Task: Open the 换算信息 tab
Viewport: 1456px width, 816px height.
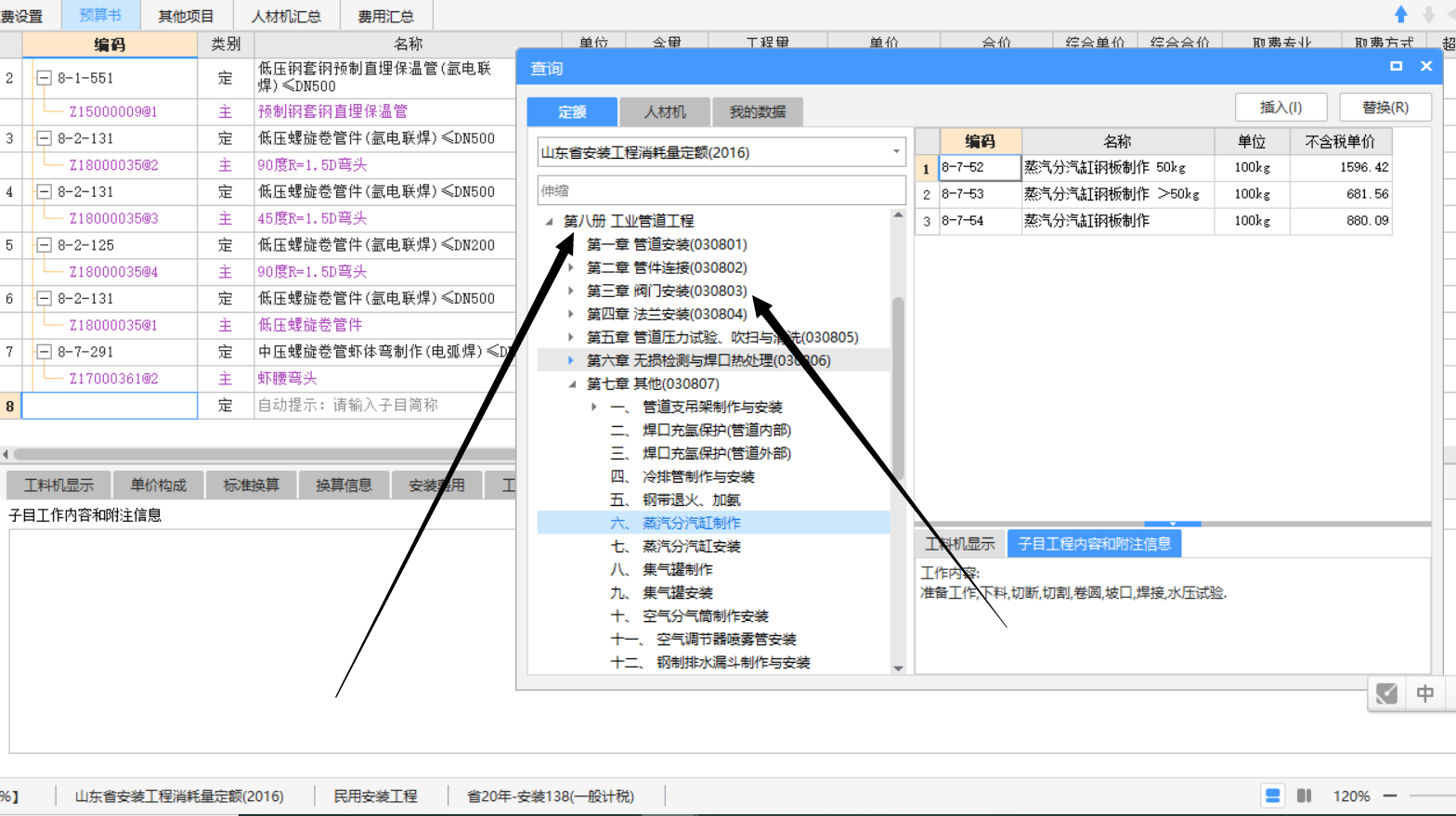Action: click(344, 485)
